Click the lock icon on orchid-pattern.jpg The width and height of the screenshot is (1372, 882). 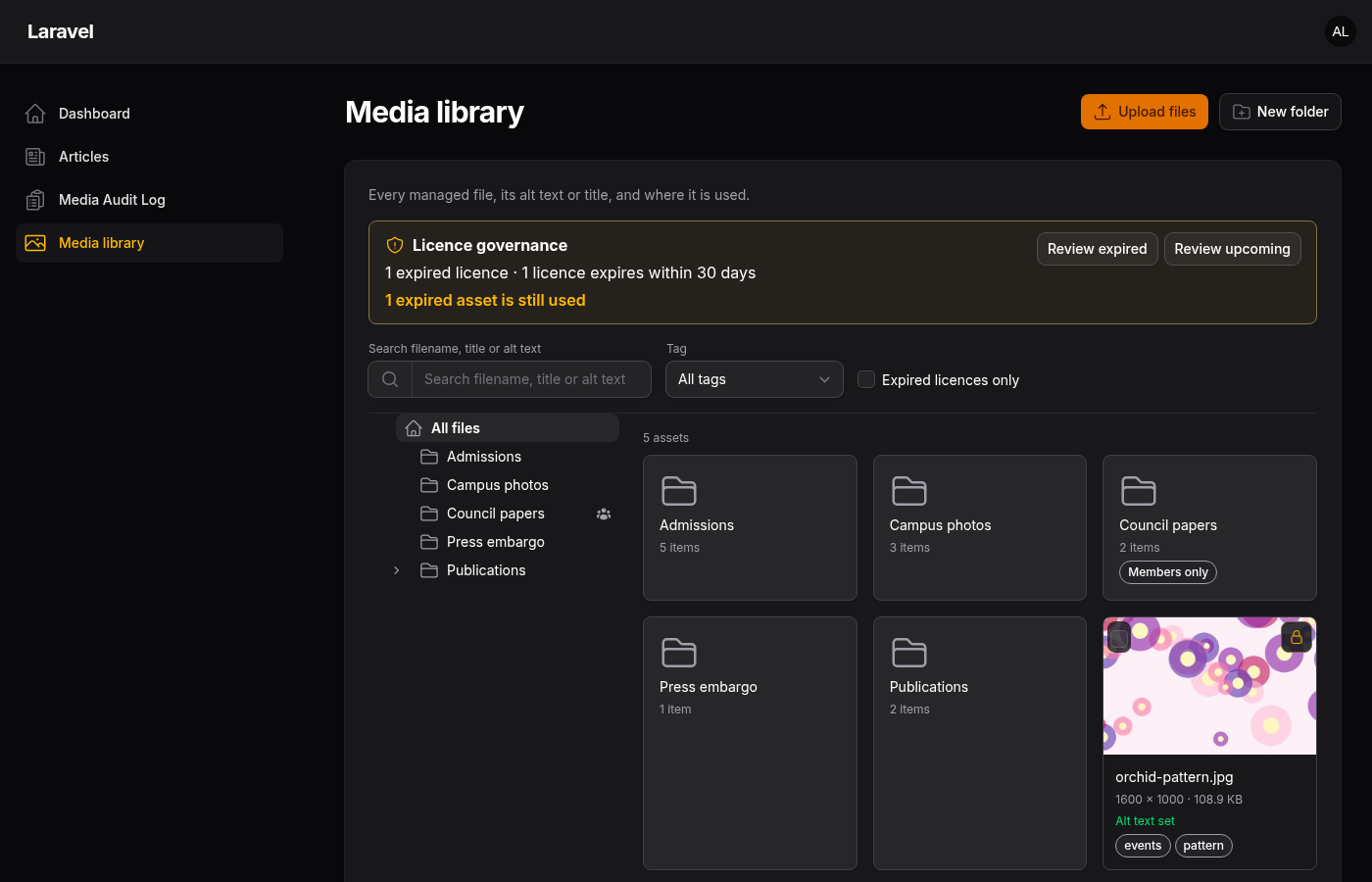tap(1297, 637)
